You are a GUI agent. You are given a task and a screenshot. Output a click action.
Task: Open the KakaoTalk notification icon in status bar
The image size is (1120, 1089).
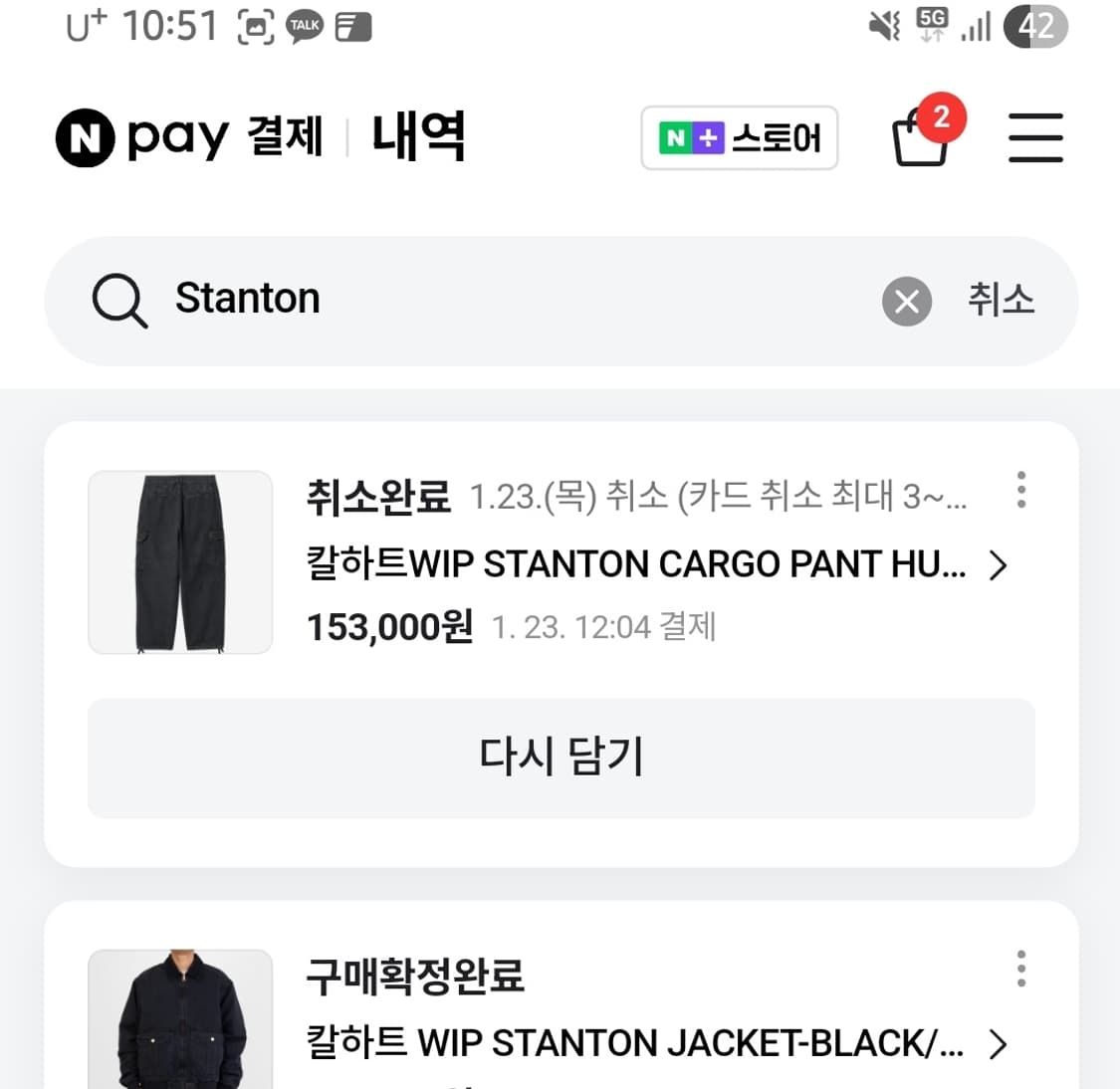(x=305, y=25)
